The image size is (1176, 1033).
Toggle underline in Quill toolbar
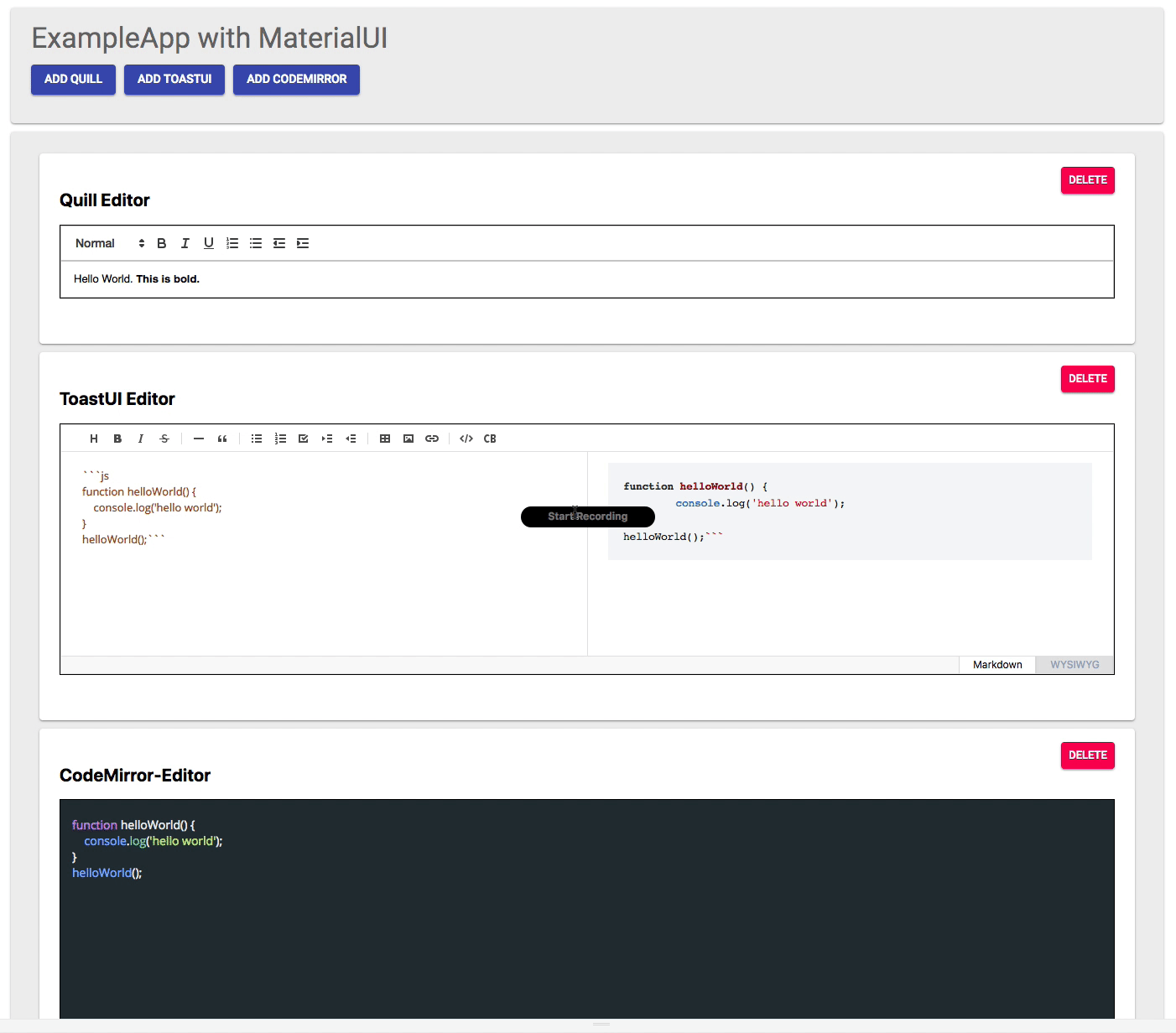tap(209, 243)
